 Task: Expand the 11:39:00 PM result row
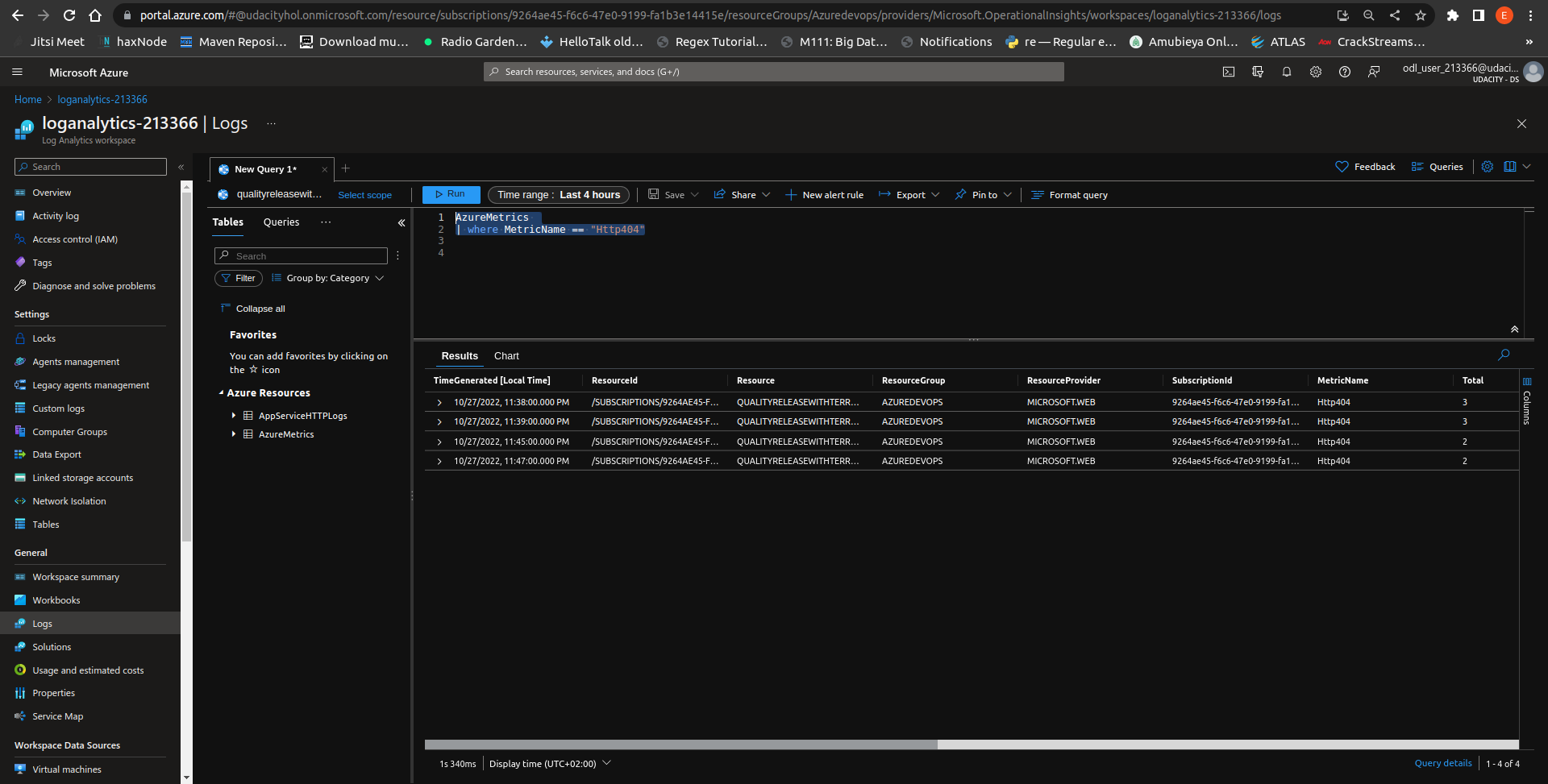(x=439, y=421)
